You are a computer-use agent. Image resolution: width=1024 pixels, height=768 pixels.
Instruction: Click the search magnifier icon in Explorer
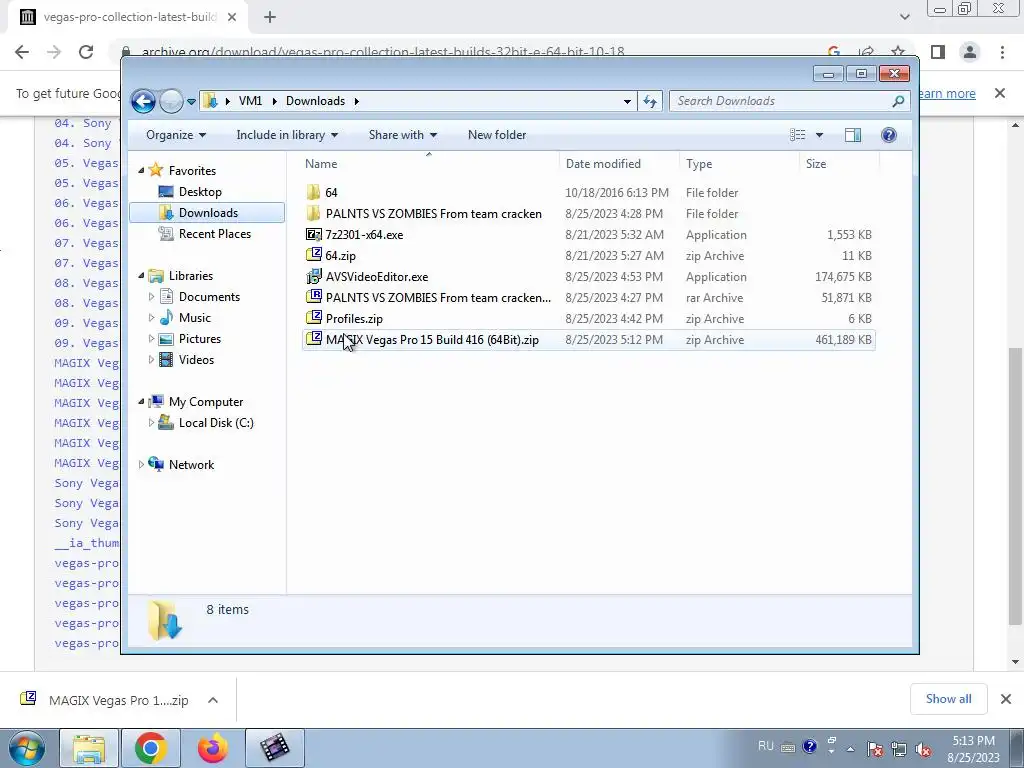(898, 101)
